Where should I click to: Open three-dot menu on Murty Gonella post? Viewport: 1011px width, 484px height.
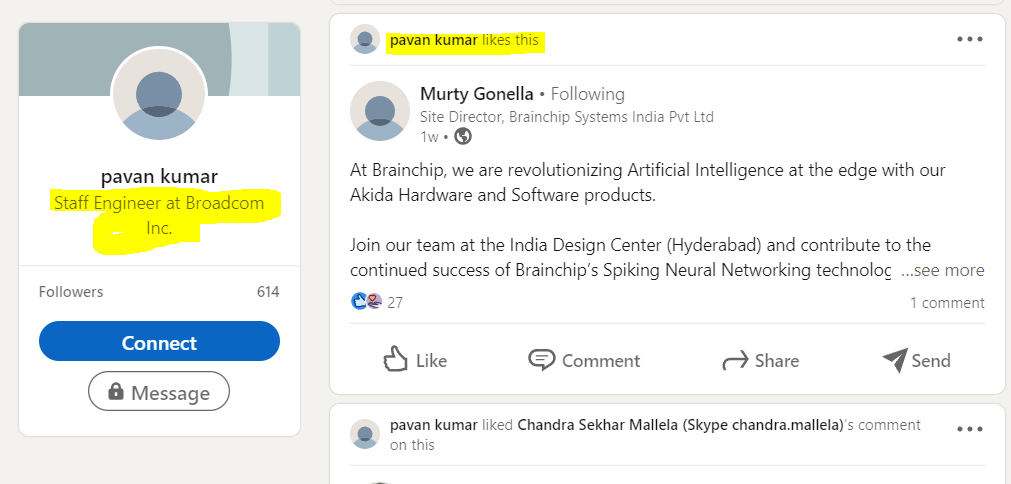coord(970,39)
